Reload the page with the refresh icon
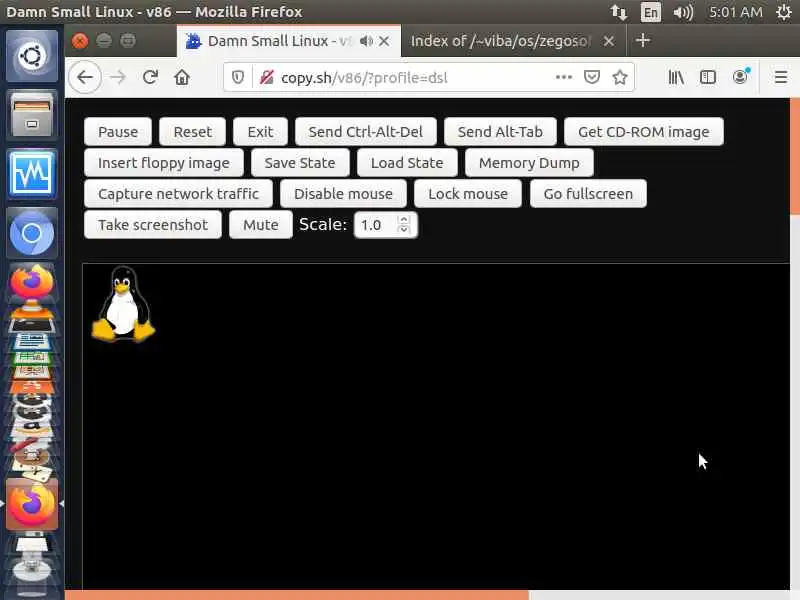 point(150,77)
